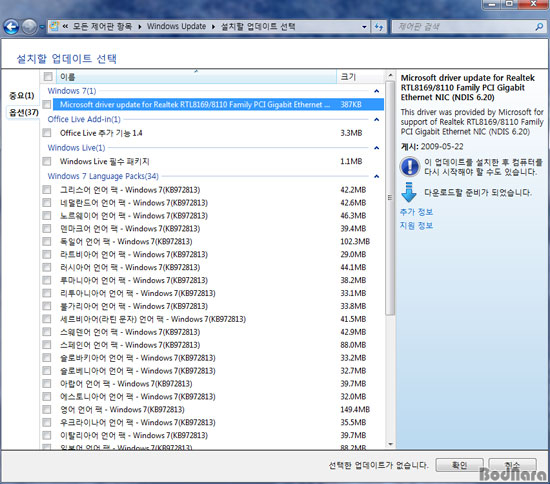
Task: Select the 세르비아어(라틴 문자) 언어 팩 row
Action: click(x=153, y=319)
